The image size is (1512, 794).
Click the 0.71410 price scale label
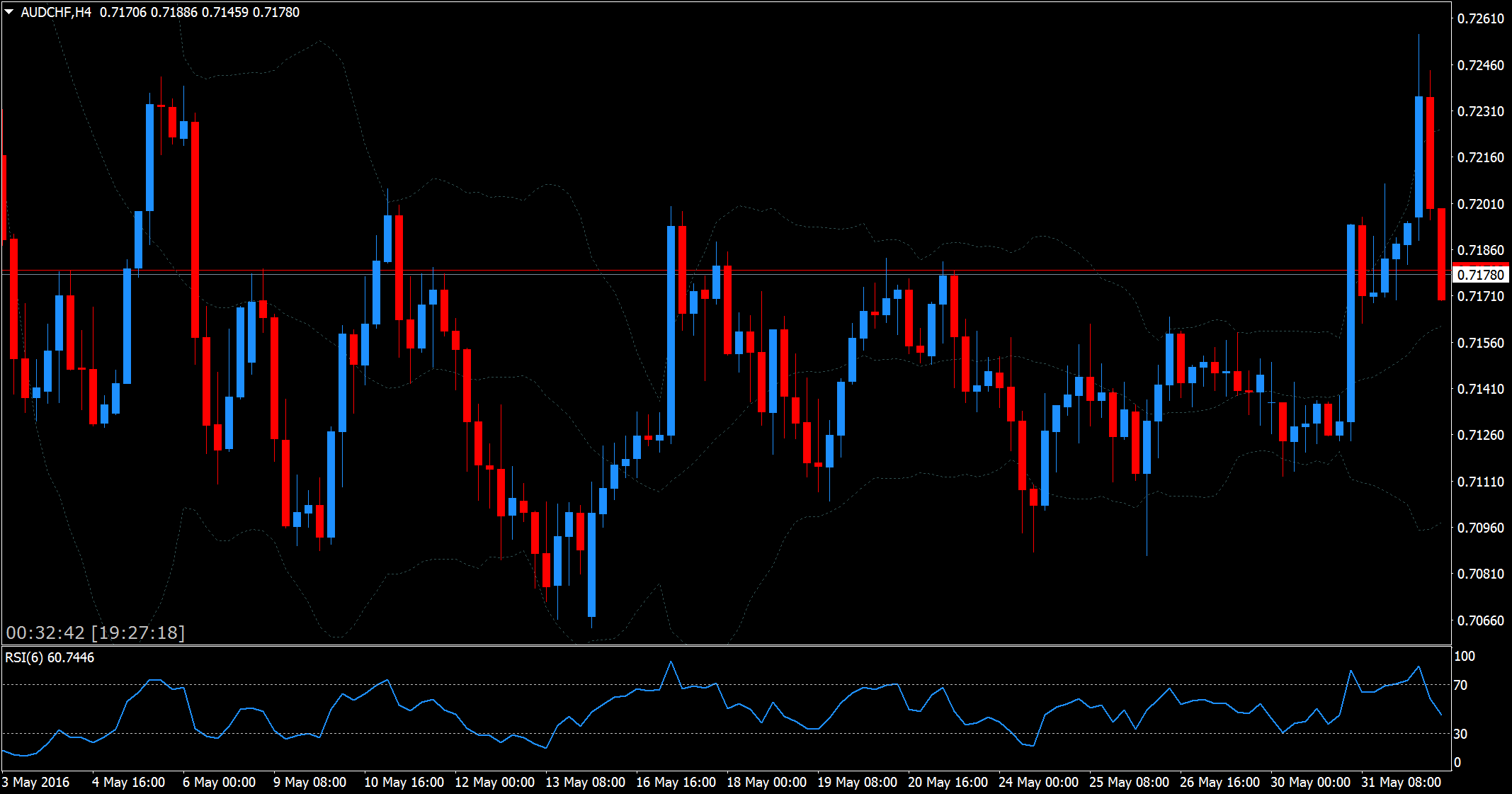click(x=1480, y=389)
